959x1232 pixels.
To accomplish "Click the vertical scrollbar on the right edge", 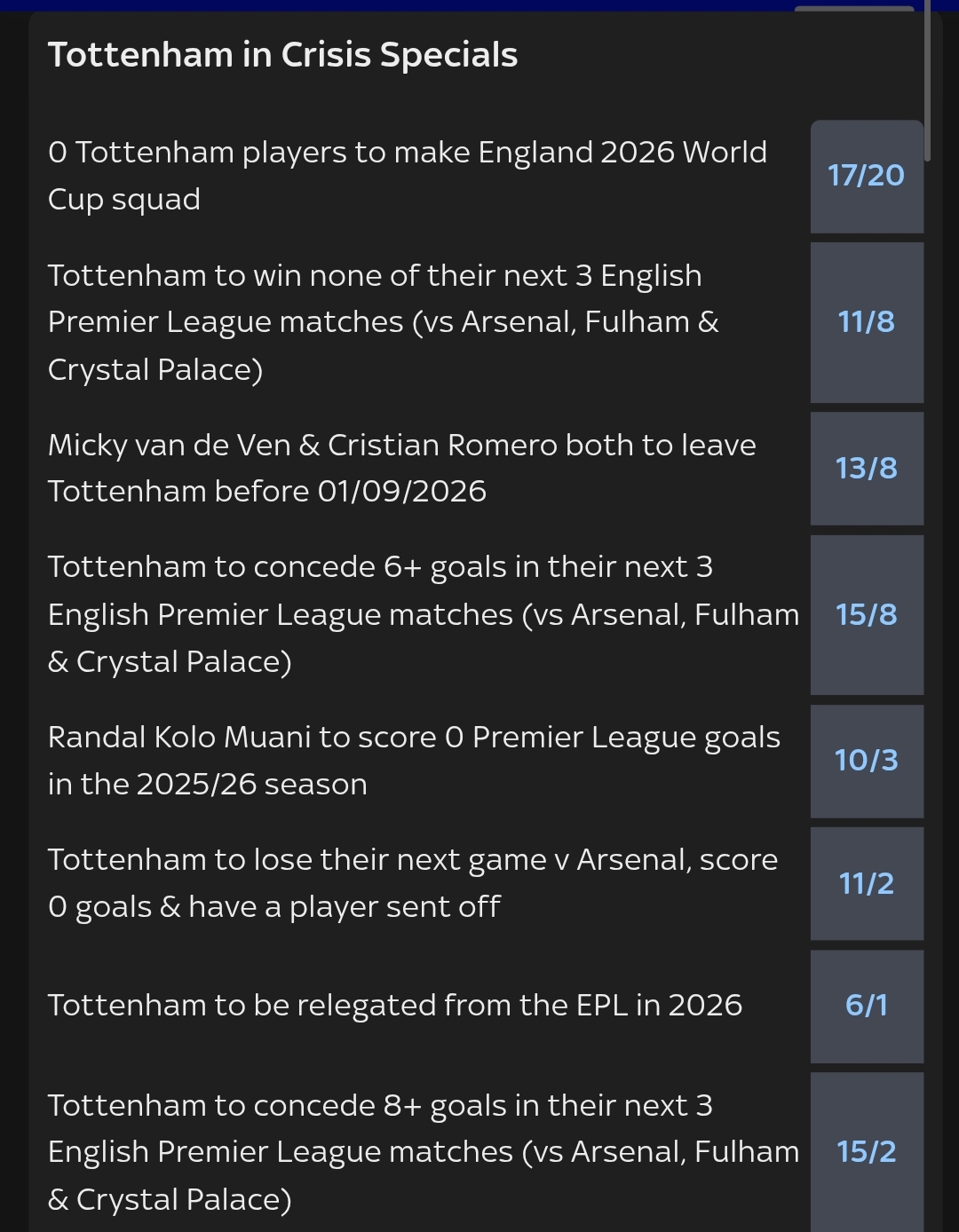I will 927,80.
